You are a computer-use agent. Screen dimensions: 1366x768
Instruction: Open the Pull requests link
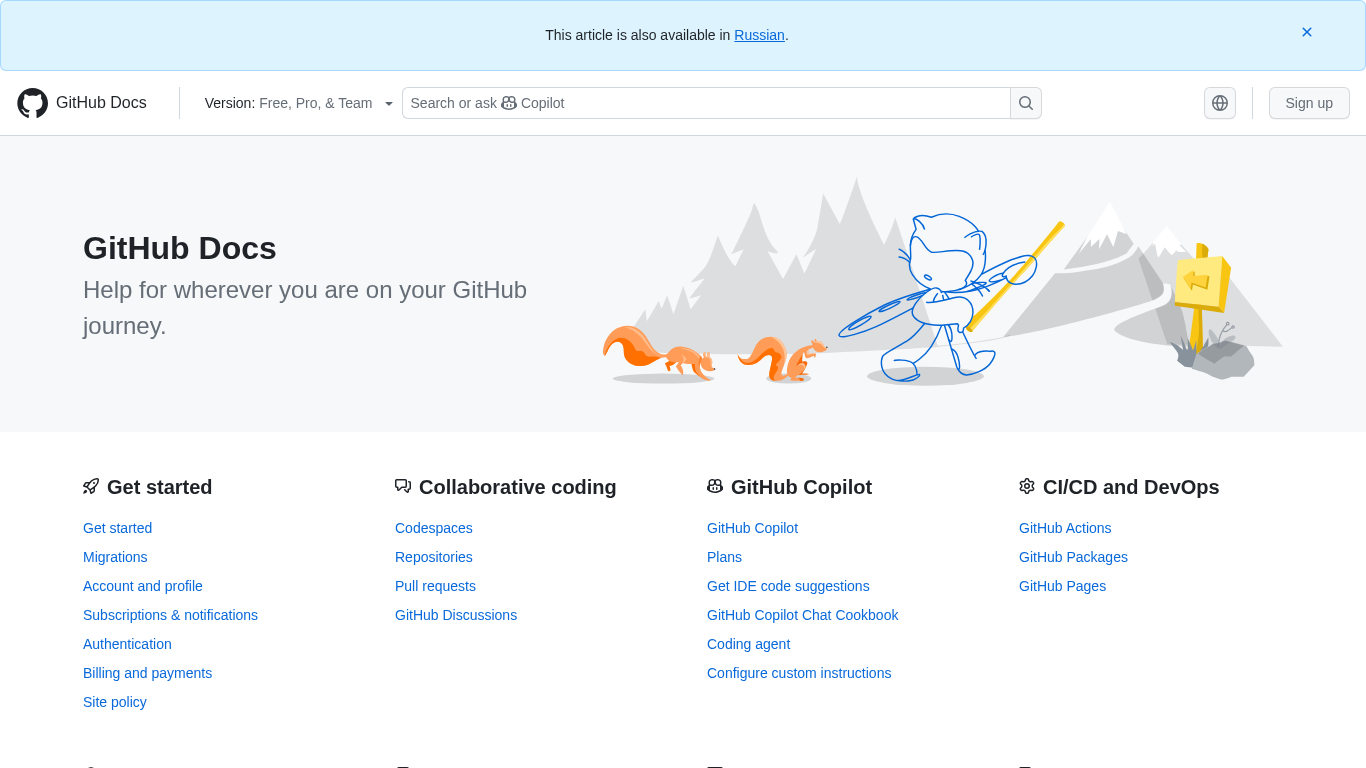[x=435, y=586]
